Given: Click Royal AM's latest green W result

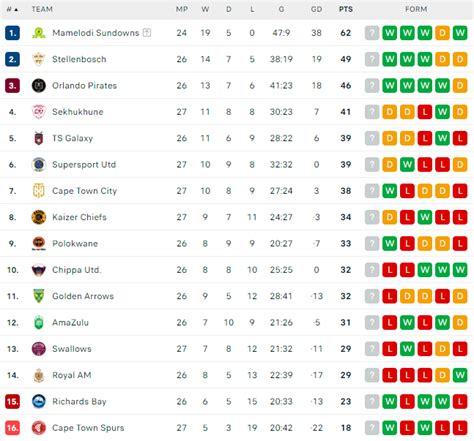Looking at the screenshot, I should click(460, 375).
